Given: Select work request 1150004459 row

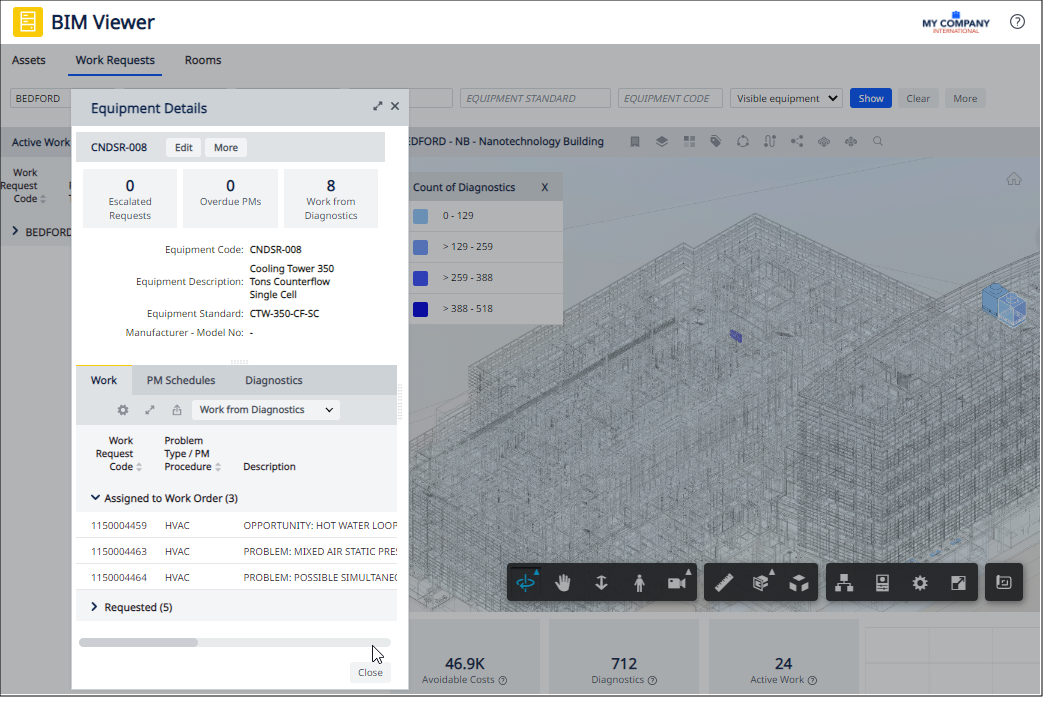Looking at the screenshot, I should [x=237, y=526].
